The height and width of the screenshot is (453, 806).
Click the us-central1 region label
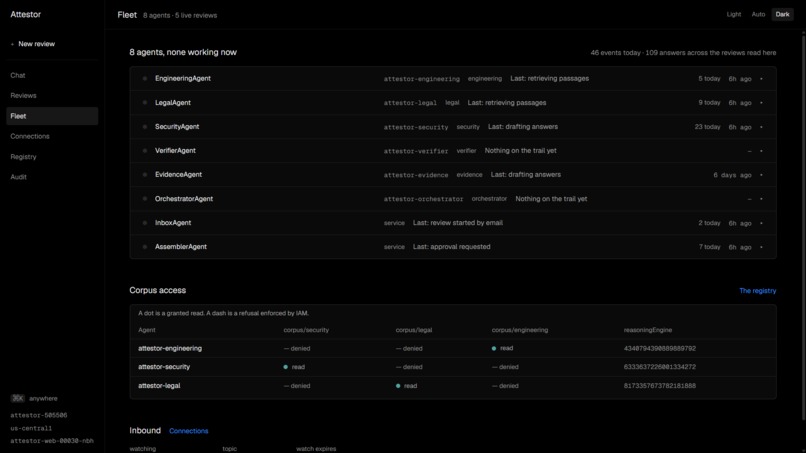coord(31,428)
